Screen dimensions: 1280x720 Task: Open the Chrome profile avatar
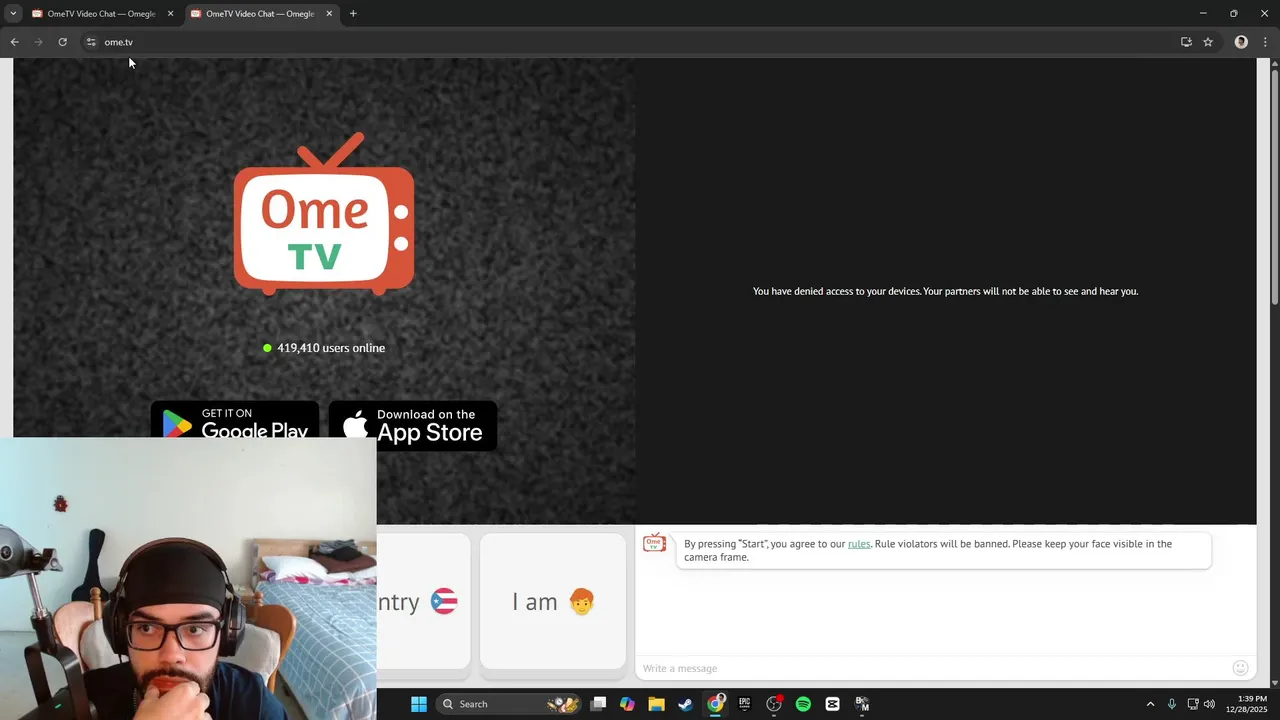point(1241,42)
